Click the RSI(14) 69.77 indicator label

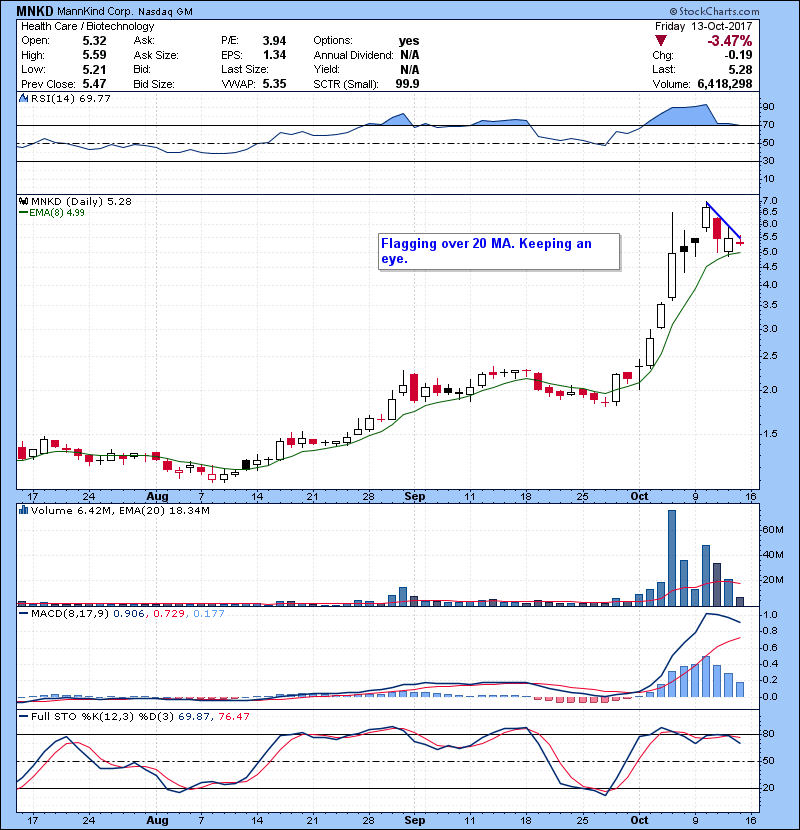click(x=71, y=98)
